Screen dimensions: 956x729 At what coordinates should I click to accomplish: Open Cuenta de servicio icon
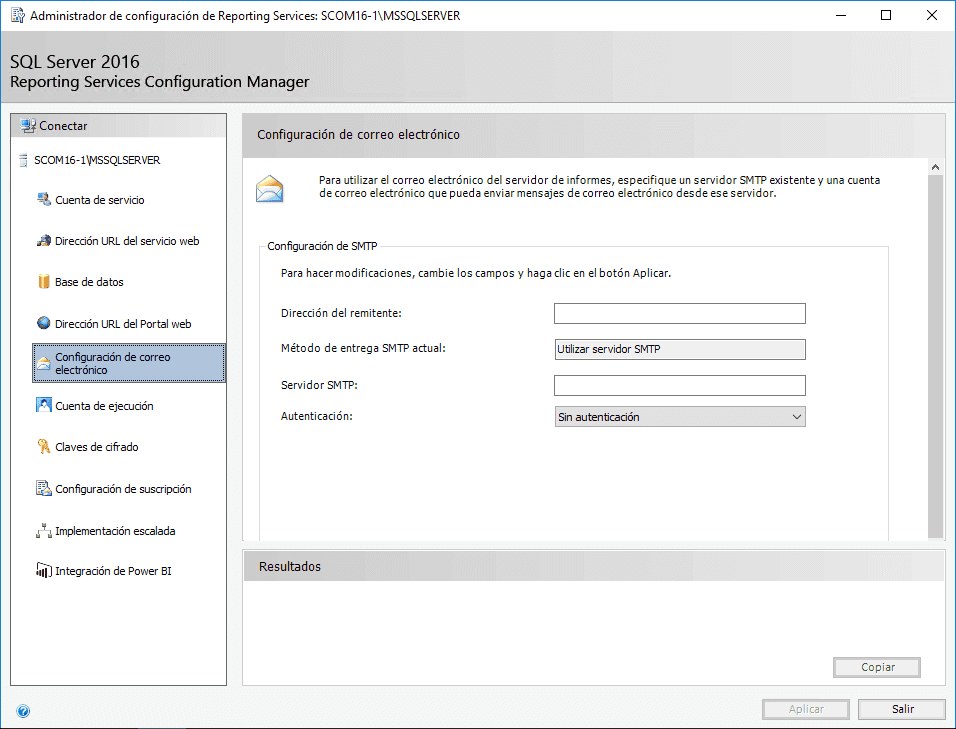click(44, 199)
